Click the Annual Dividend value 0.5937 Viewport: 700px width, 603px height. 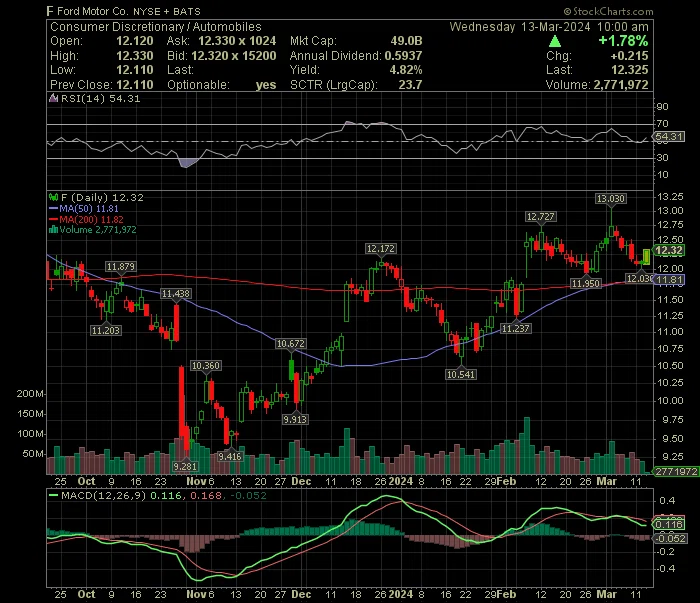click(404, 56)
